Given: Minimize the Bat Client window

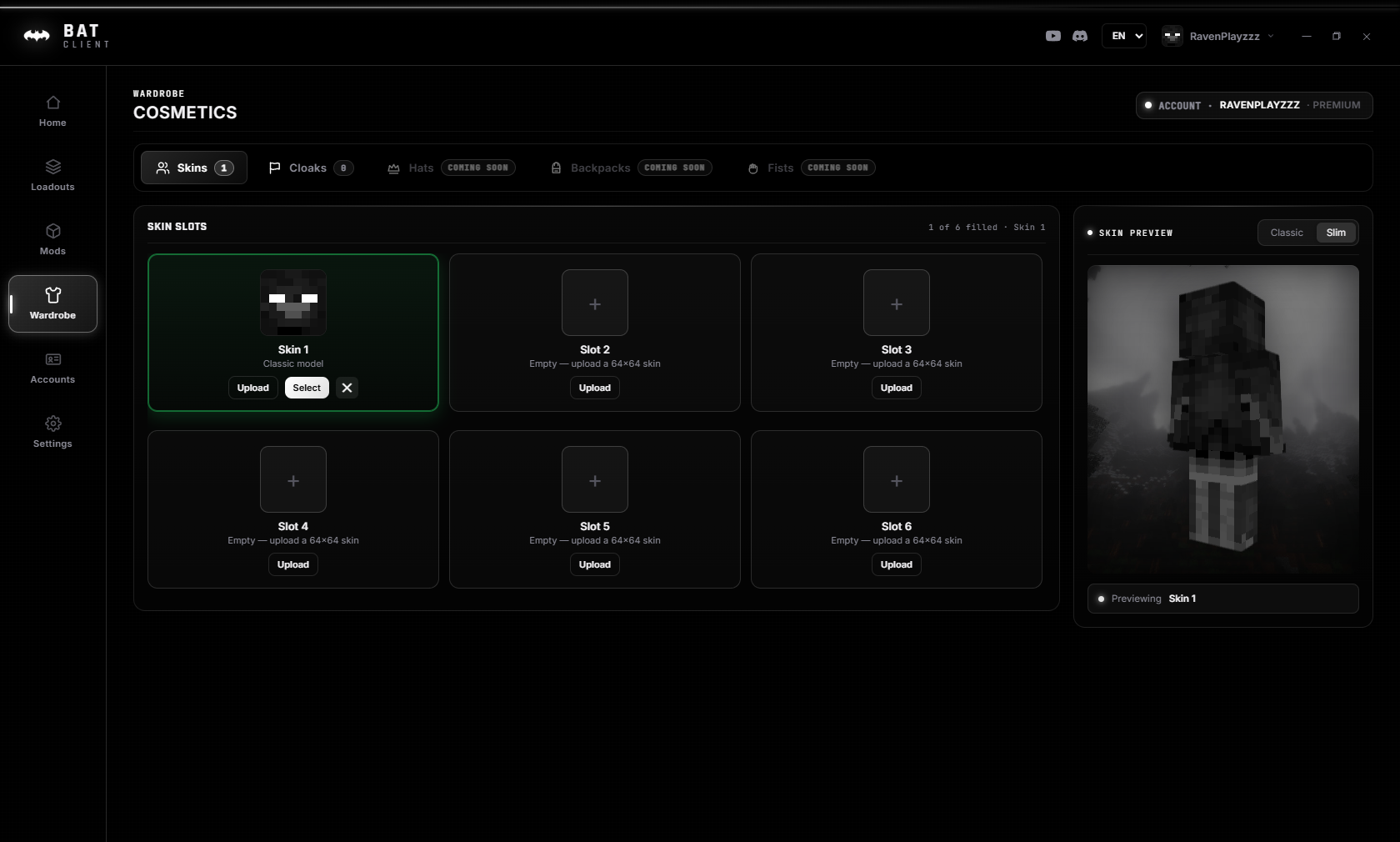Looking at the screenshot, I should tap(1307, 36).
